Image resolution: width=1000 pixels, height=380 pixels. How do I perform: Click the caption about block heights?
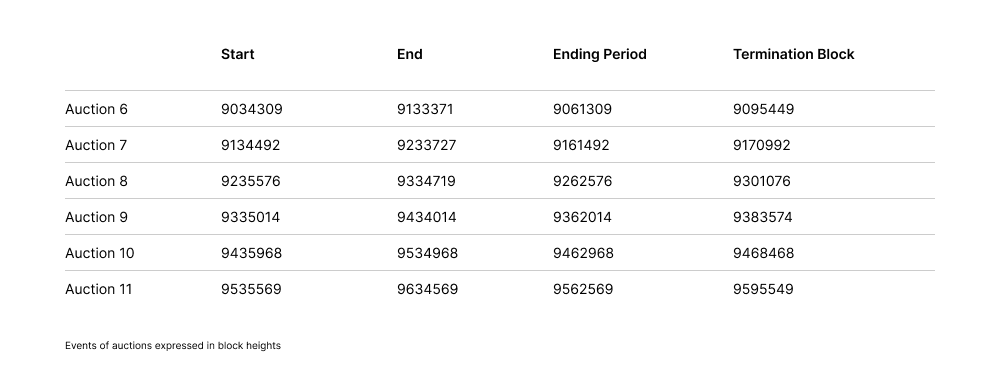click(173, 346)
